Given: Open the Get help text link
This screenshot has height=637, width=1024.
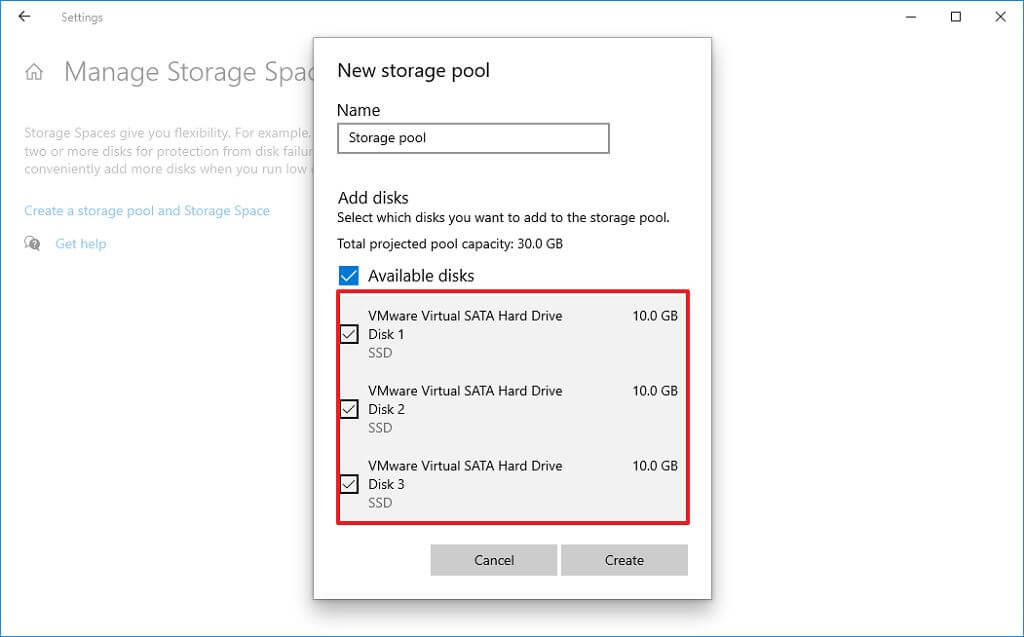Looking at the screenshot, I should (80, 244).
